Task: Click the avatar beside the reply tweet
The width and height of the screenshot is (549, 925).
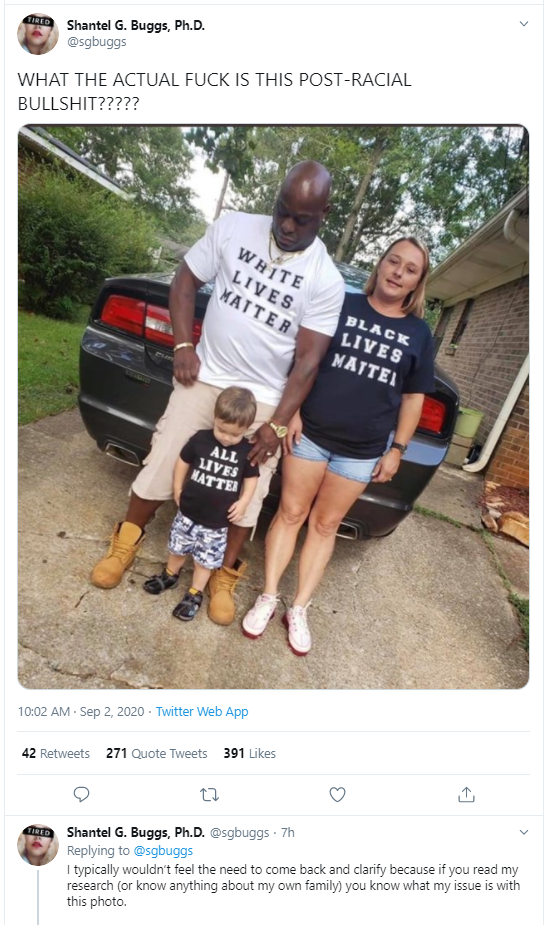Action: tap(38, 845)
